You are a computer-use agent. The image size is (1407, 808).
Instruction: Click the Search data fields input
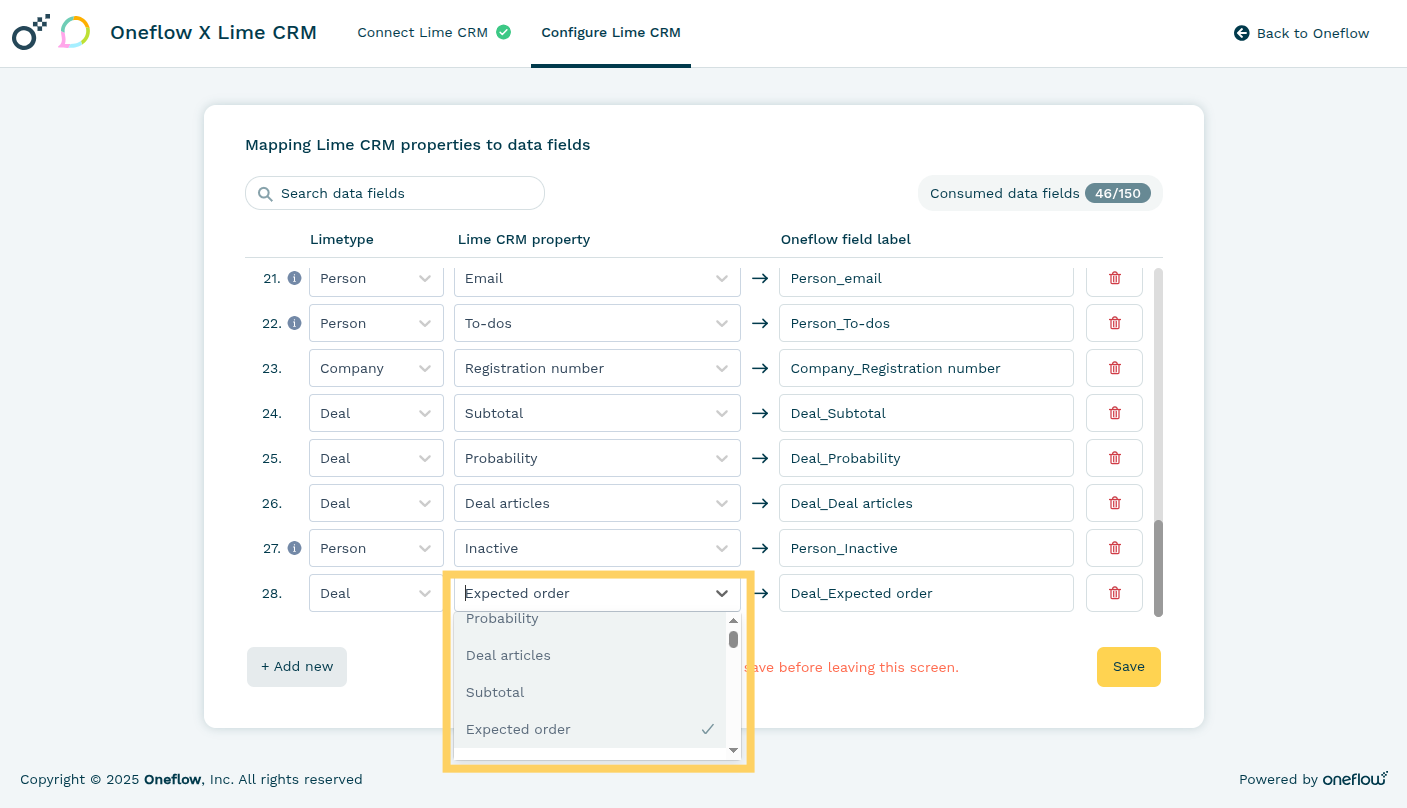405,193
